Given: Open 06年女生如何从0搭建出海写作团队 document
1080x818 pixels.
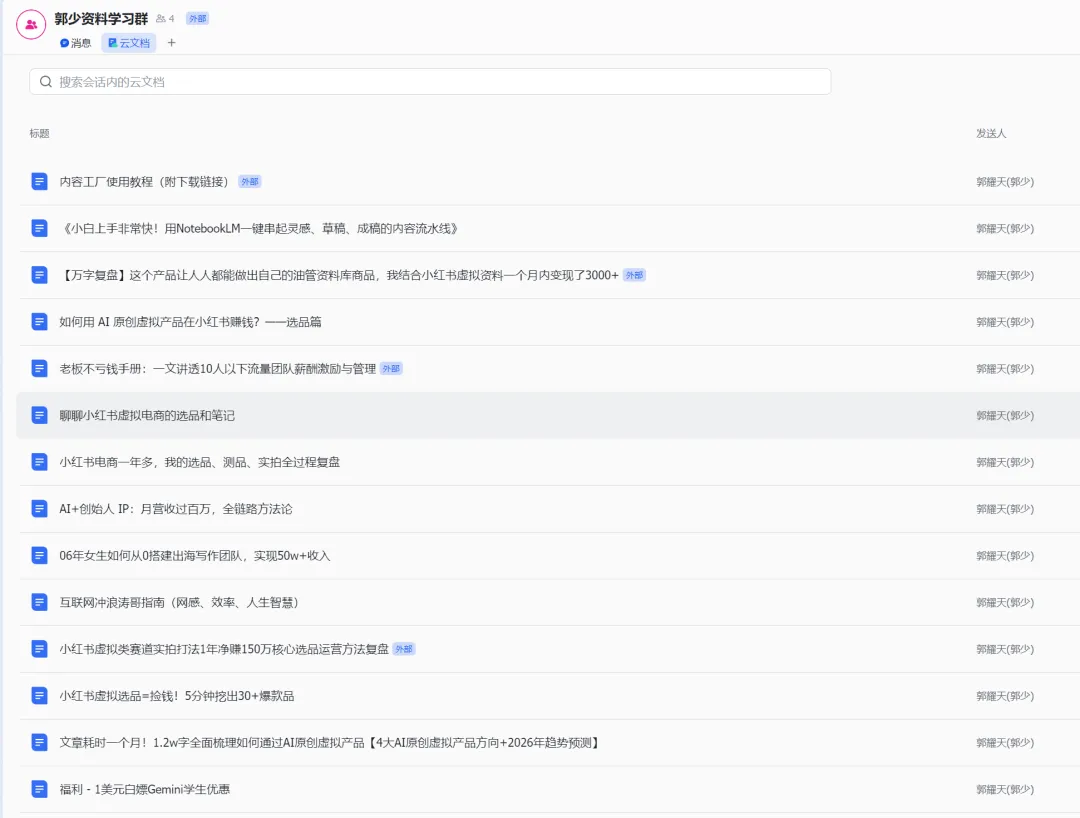Looking at the screenshot, I should [194, 555].
